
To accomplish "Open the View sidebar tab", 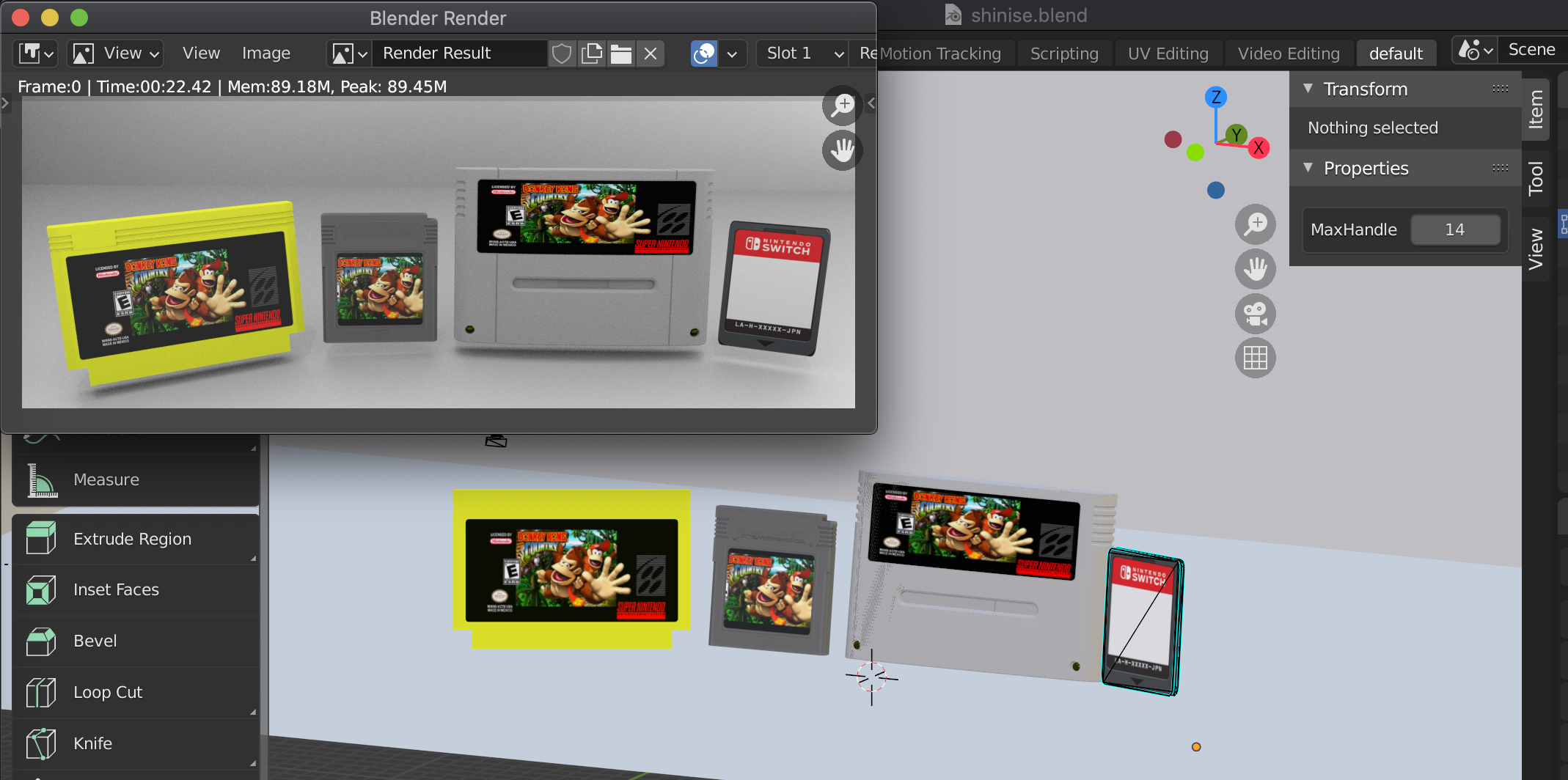I will coord(1536,249).
